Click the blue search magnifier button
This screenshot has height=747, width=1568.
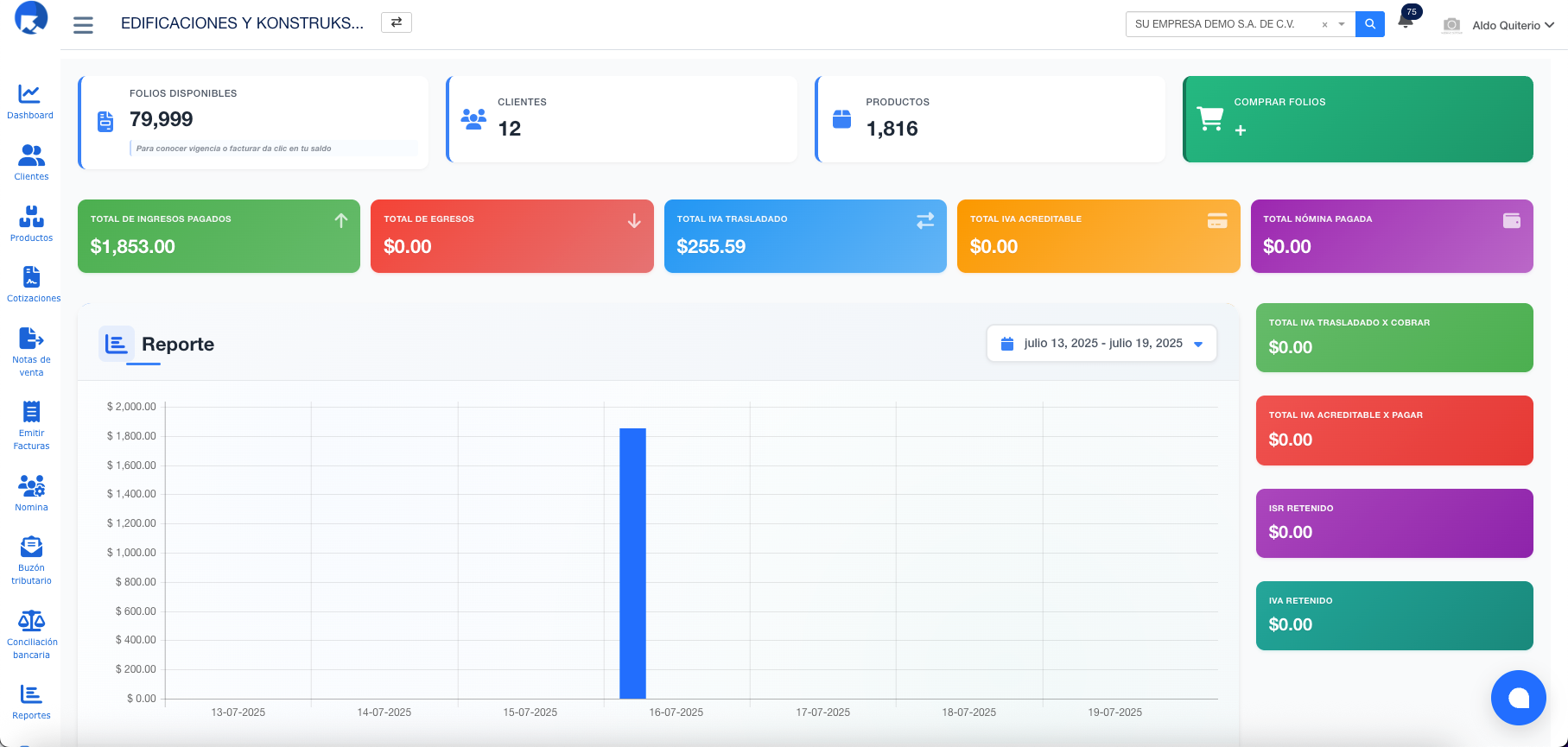(x=1370, y=24)
